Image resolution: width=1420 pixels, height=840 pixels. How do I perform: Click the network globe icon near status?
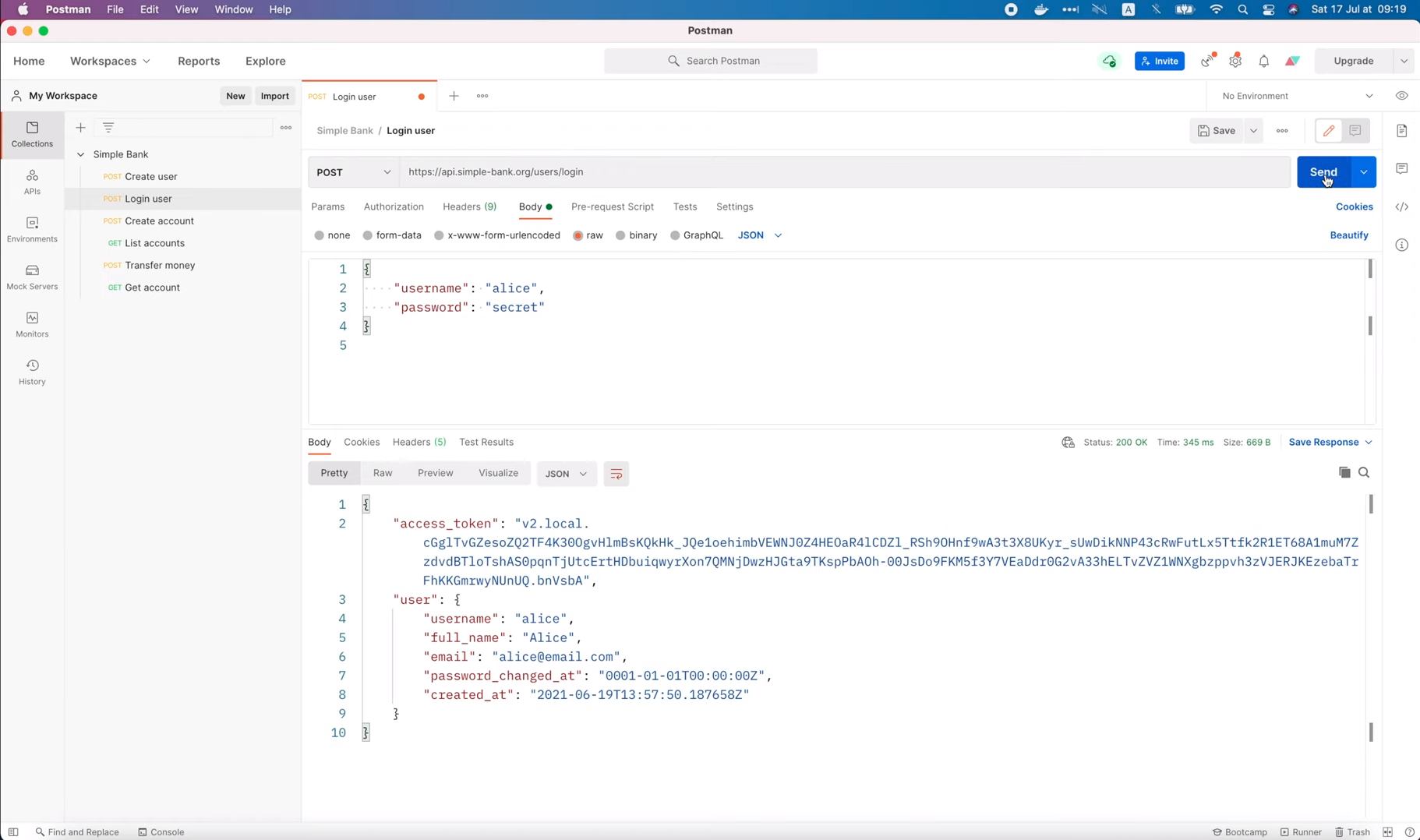point(1069,443)
